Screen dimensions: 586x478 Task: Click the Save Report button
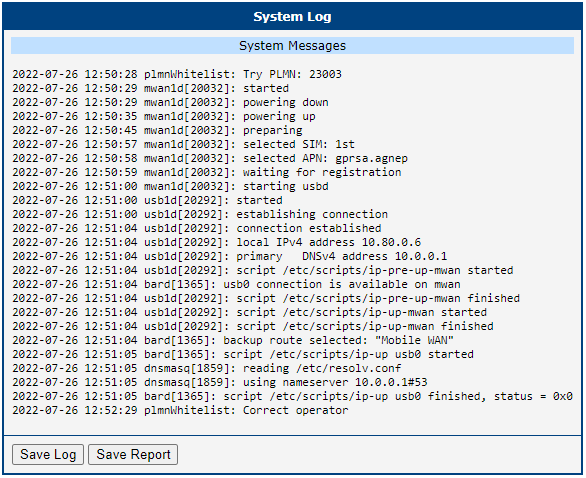[133, 454]
